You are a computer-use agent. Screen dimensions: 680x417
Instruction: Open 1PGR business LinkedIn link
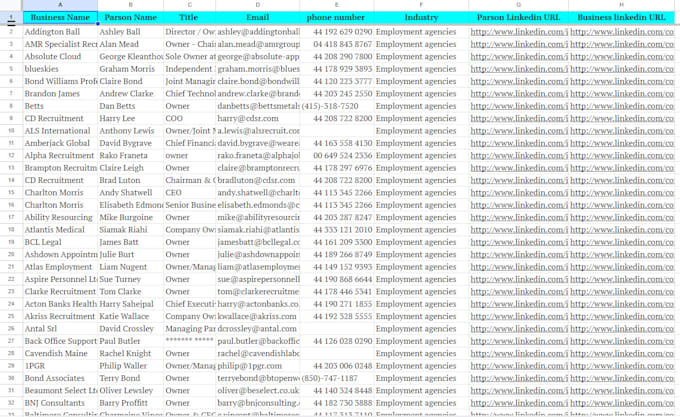click(622, 366)
